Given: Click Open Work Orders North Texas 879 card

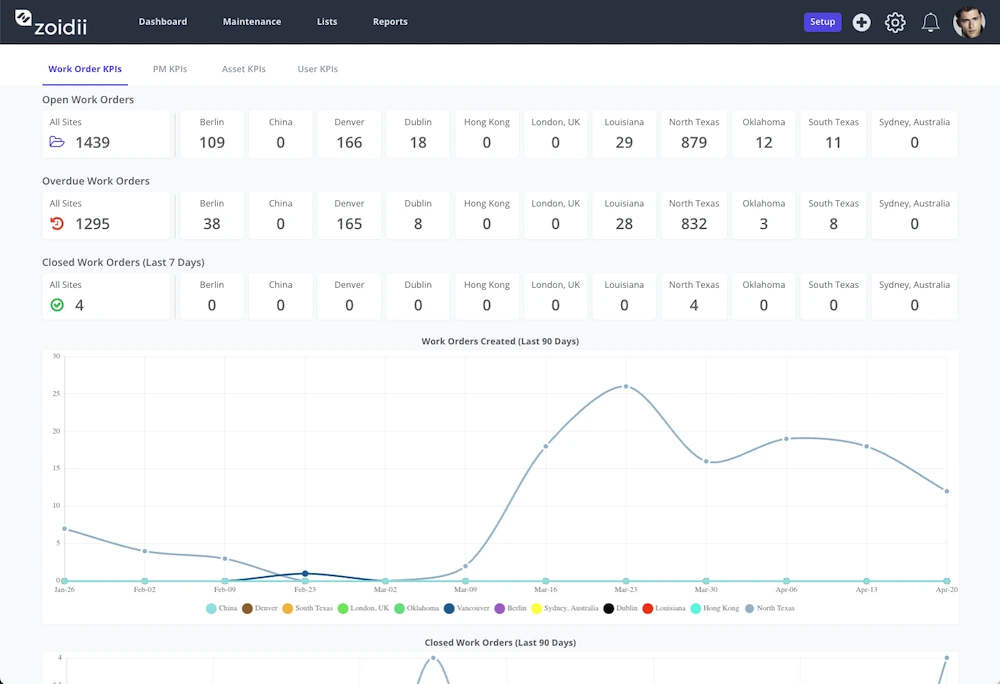Looking at the screenshot, I should [693, 134].
